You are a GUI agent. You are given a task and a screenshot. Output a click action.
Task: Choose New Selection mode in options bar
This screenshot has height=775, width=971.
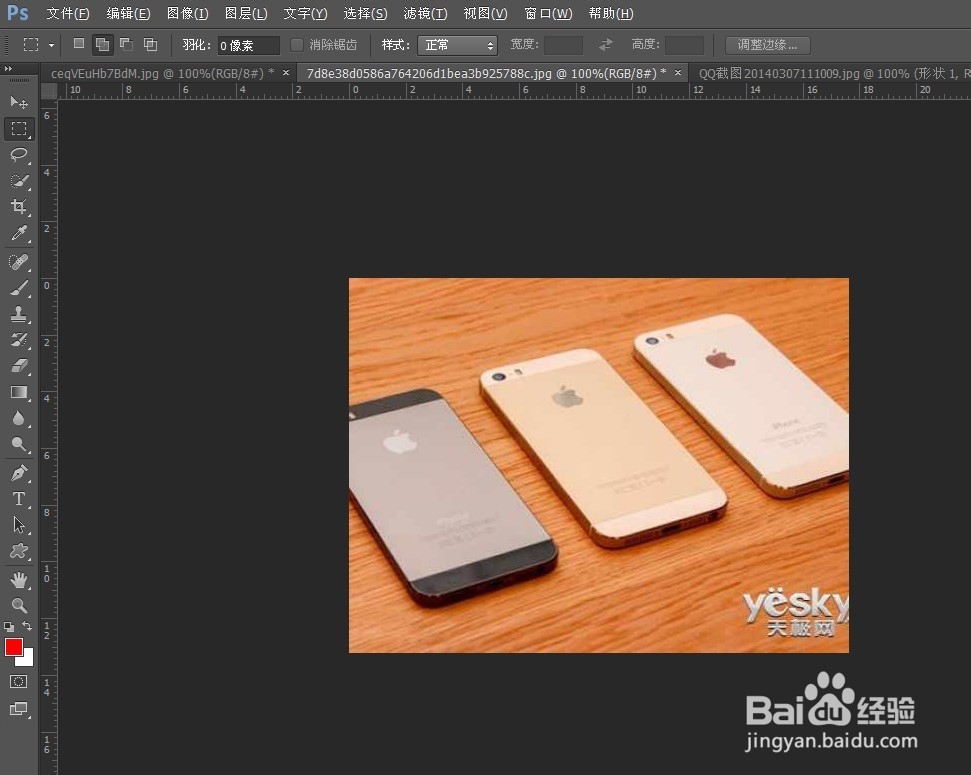[79, 44]
